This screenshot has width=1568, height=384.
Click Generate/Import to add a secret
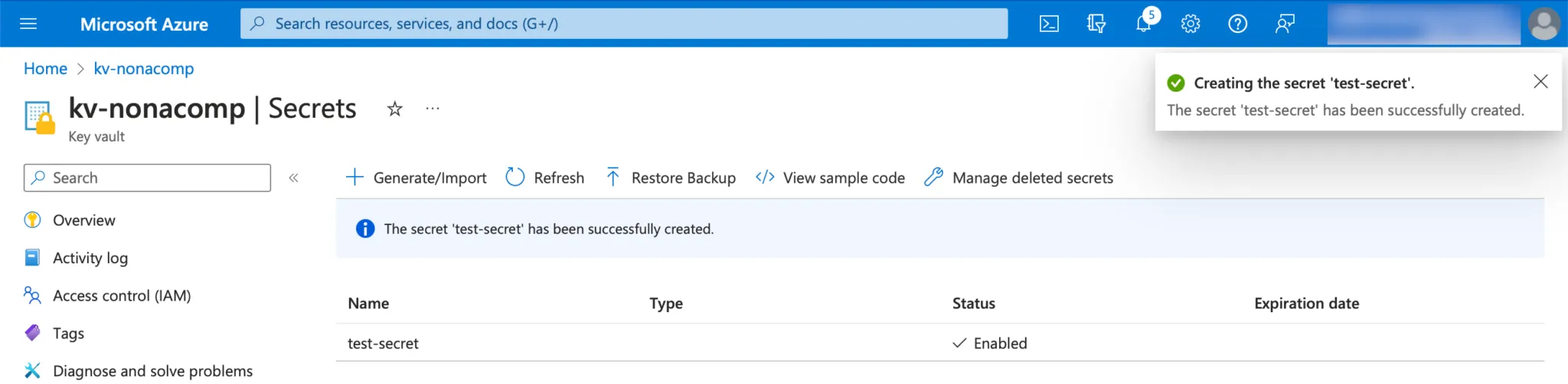pyautogui.click(x=416, y=177)
